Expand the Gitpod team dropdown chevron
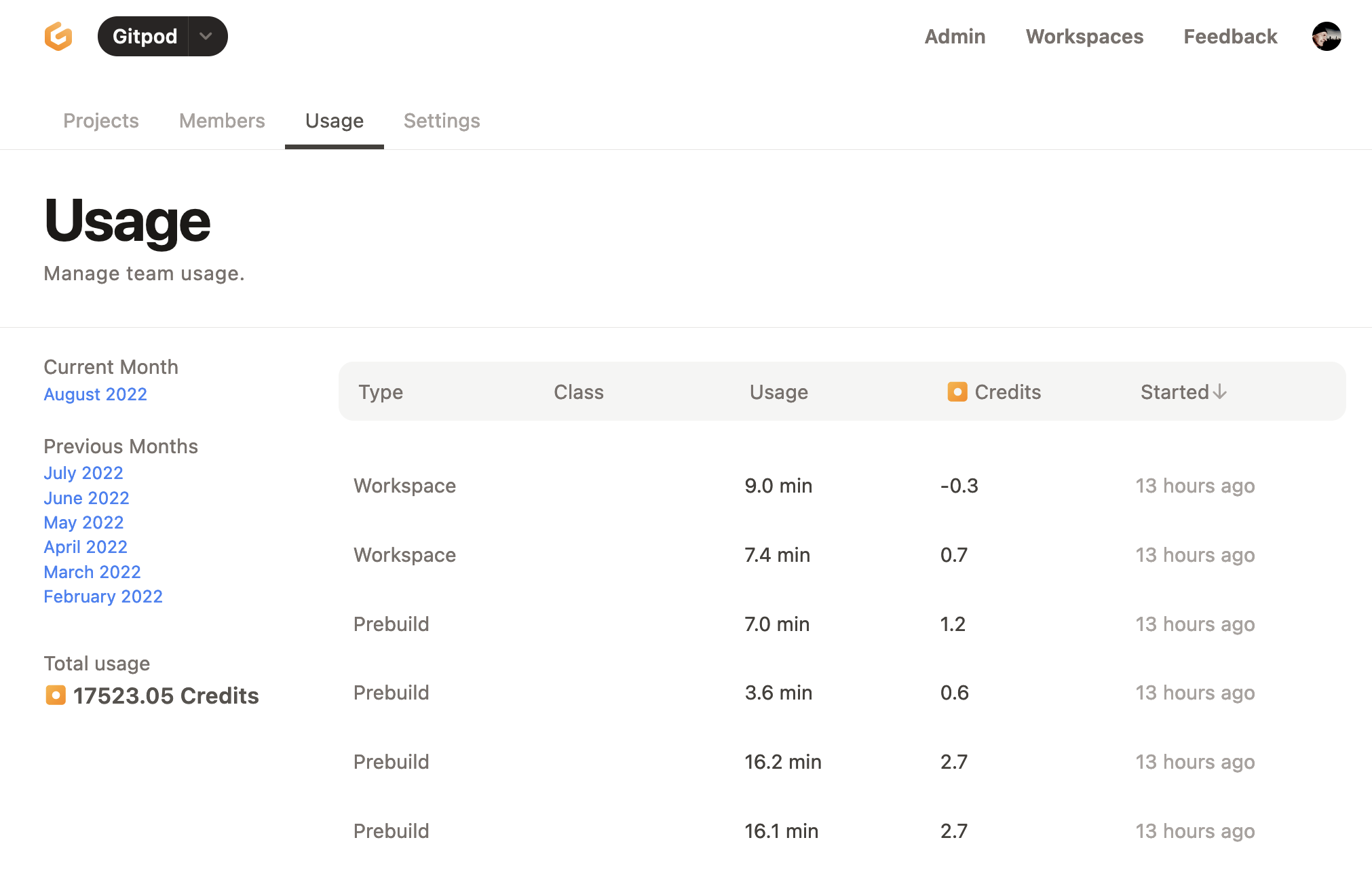This screenshot has height=878, width=1372. pyautogui.click(x=206, y=37)
